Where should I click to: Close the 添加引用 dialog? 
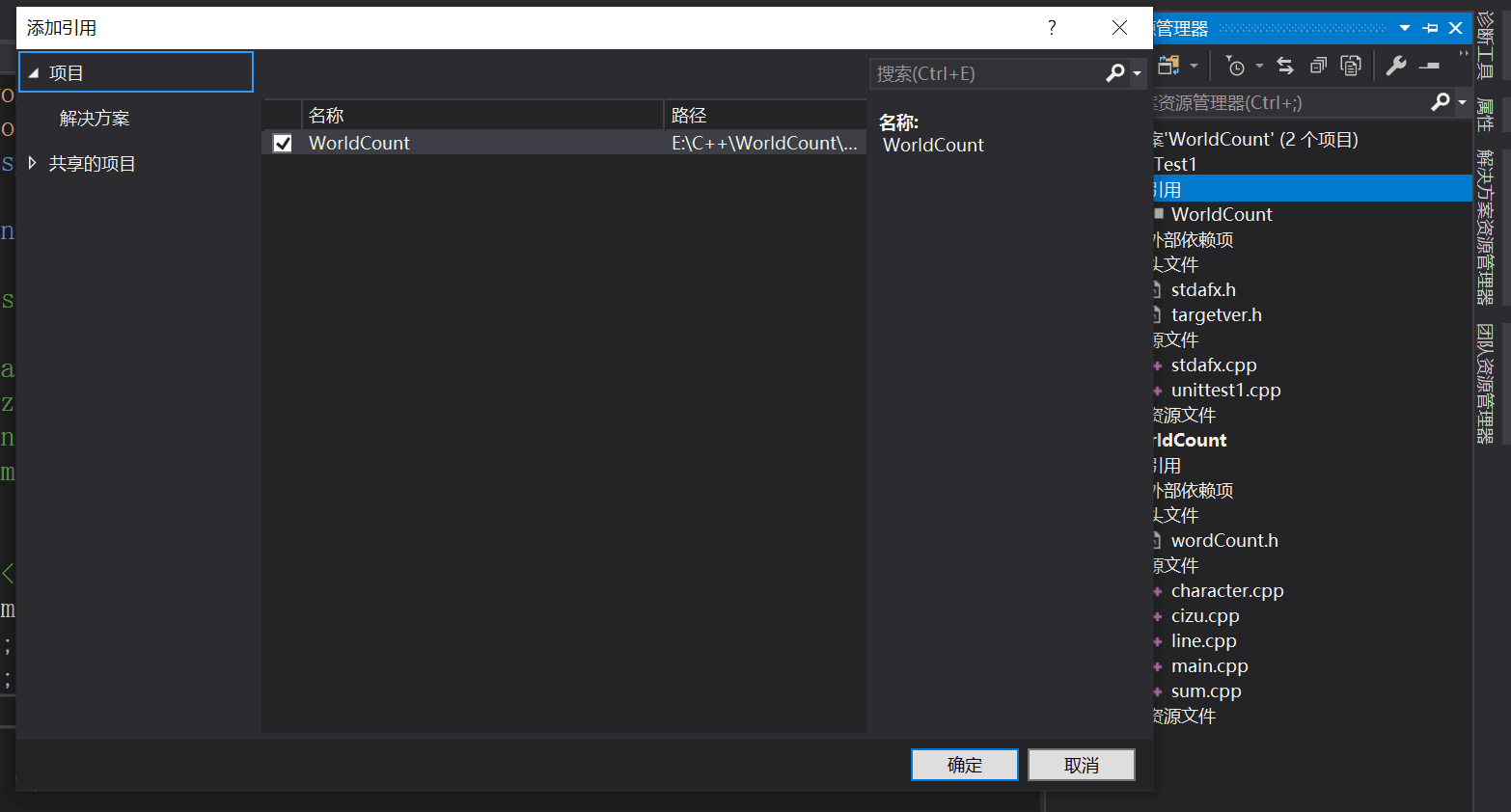pos(1119,28)
